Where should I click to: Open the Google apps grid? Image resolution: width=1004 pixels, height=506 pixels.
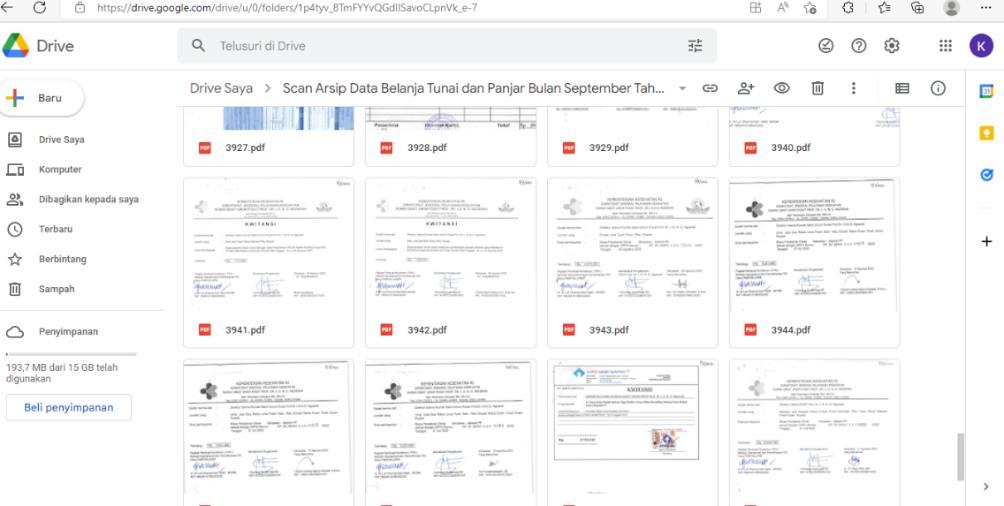pos(945,45)
